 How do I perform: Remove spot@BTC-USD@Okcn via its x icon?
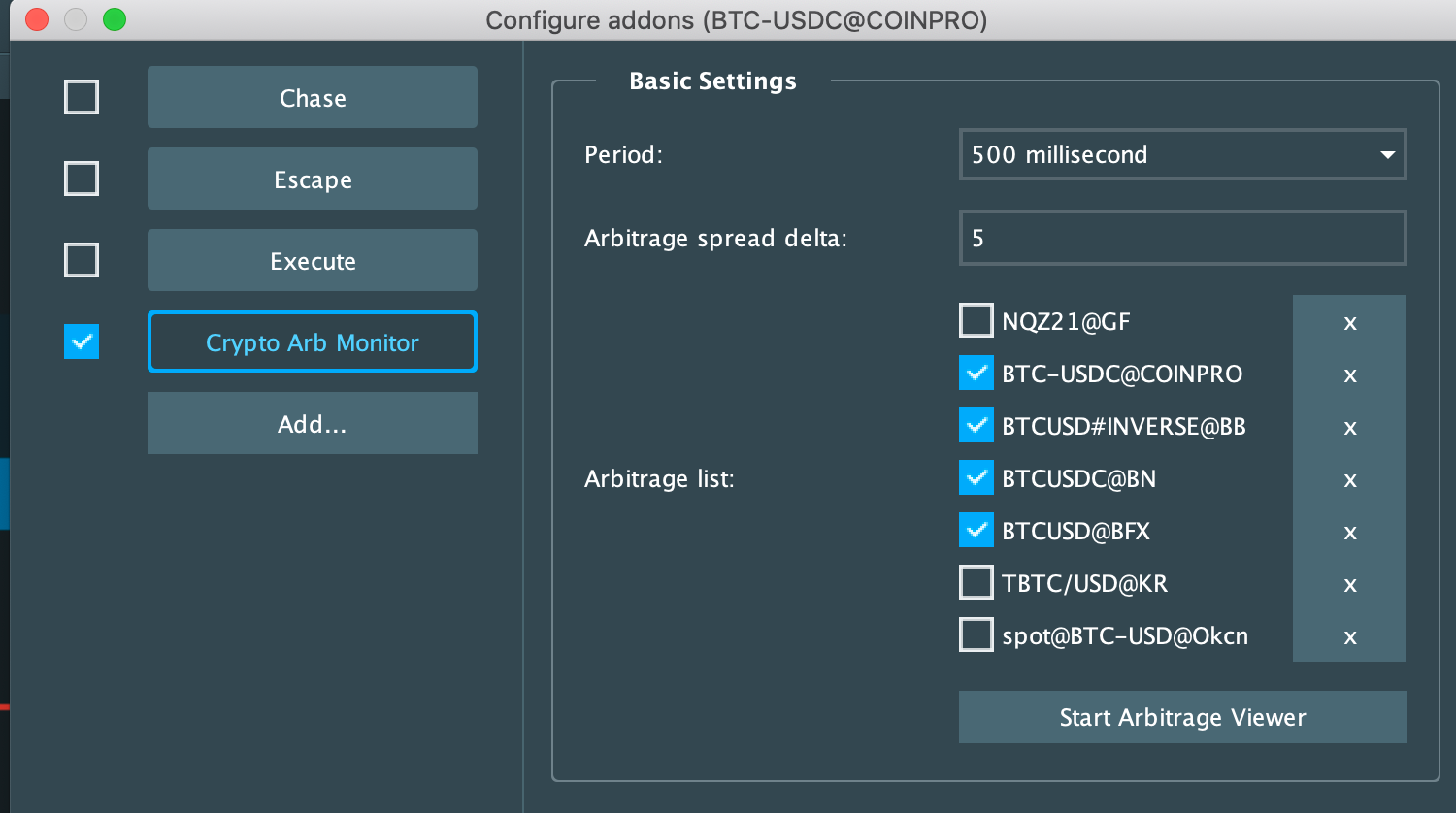[x=1349, y=636]
